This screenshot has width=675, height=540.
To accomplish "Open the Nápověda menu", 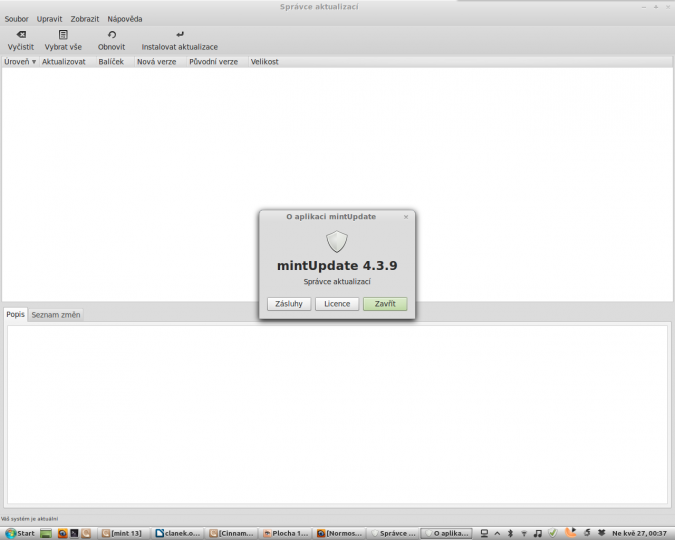I will 125,19.
